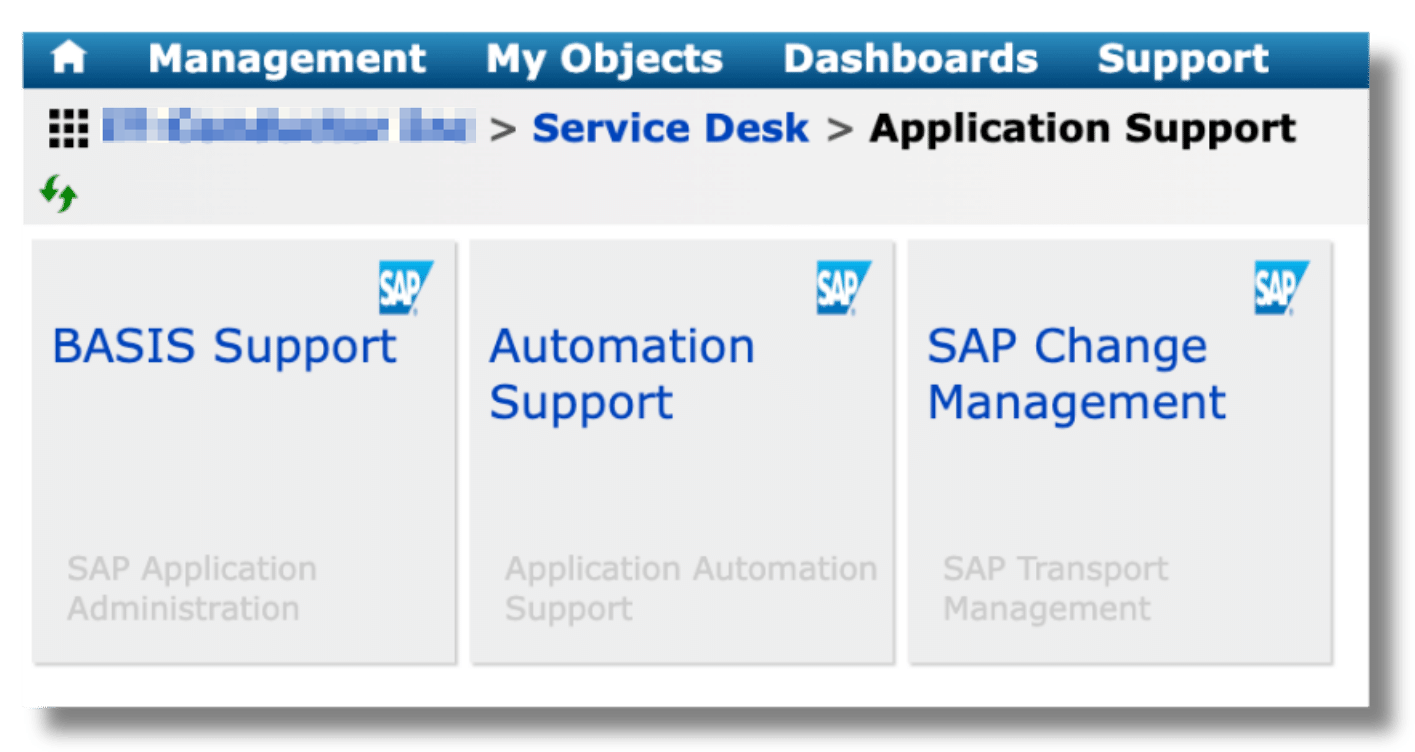The height and width of the screenshot is (752, 1415).
Task: Open the SAP Change Management title link
Action: [1075, 374]
